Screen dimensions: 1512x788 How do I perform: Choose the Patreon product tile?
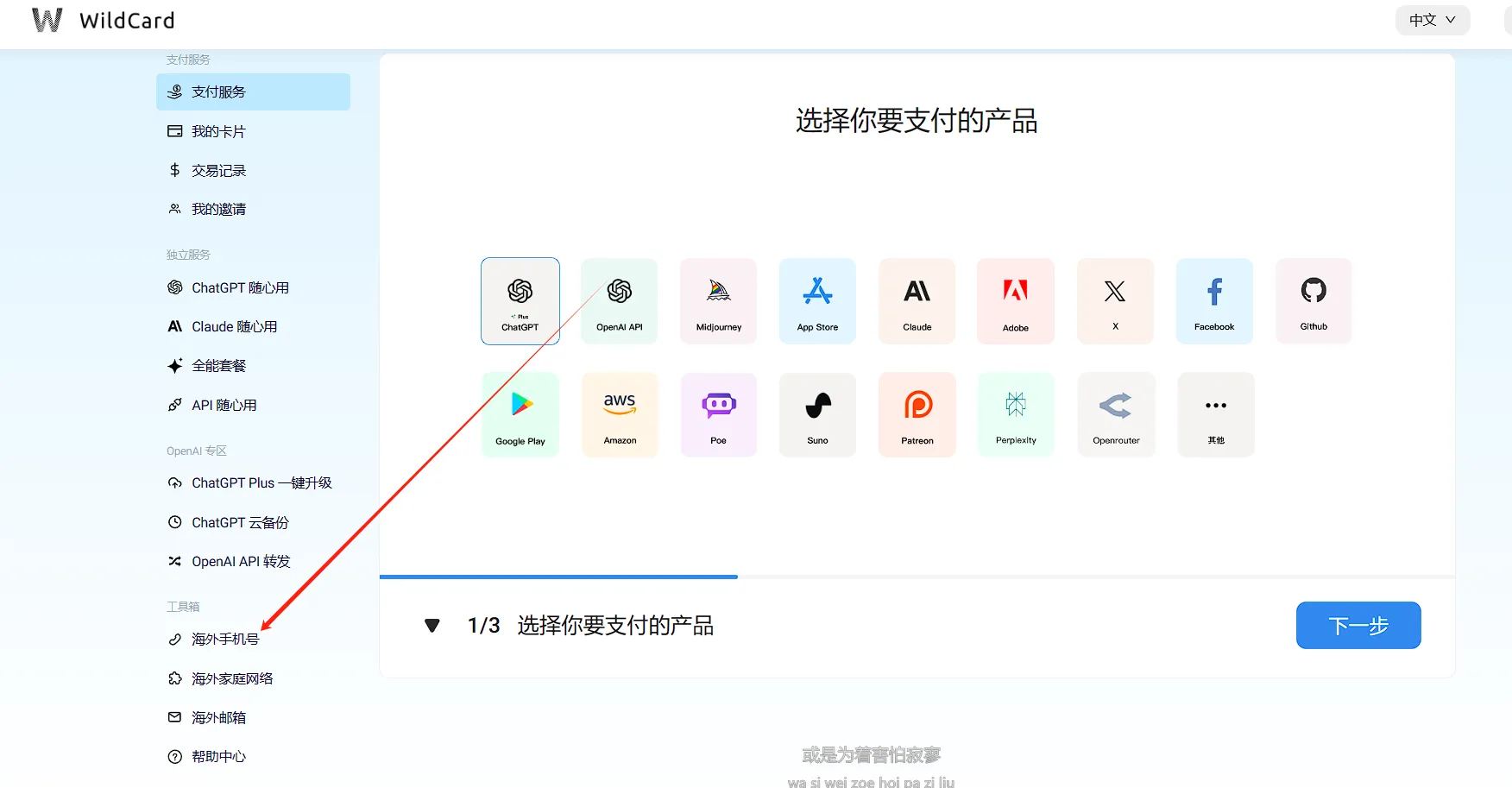point(917,414)
